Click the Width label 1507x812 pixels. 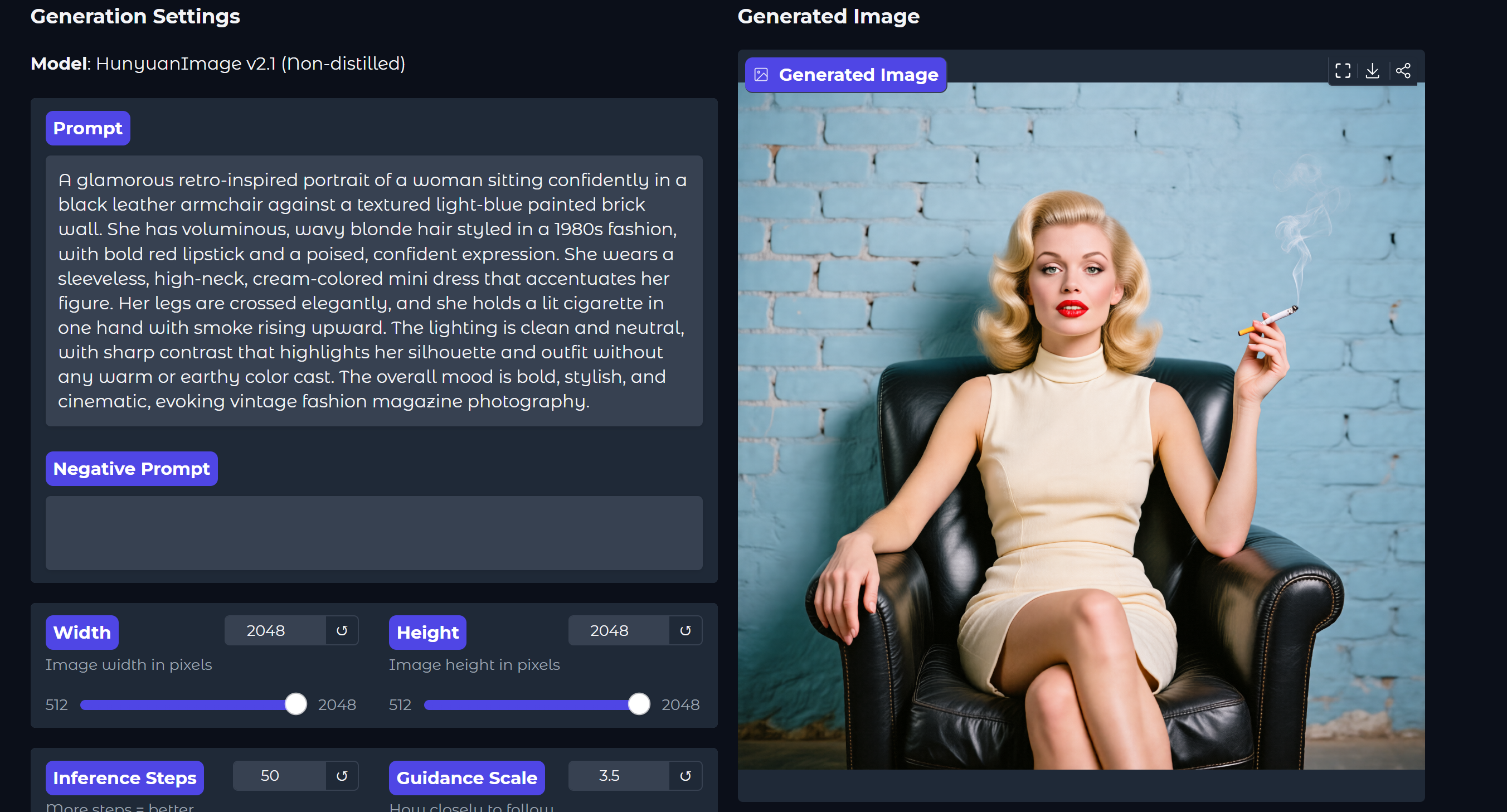82,633
